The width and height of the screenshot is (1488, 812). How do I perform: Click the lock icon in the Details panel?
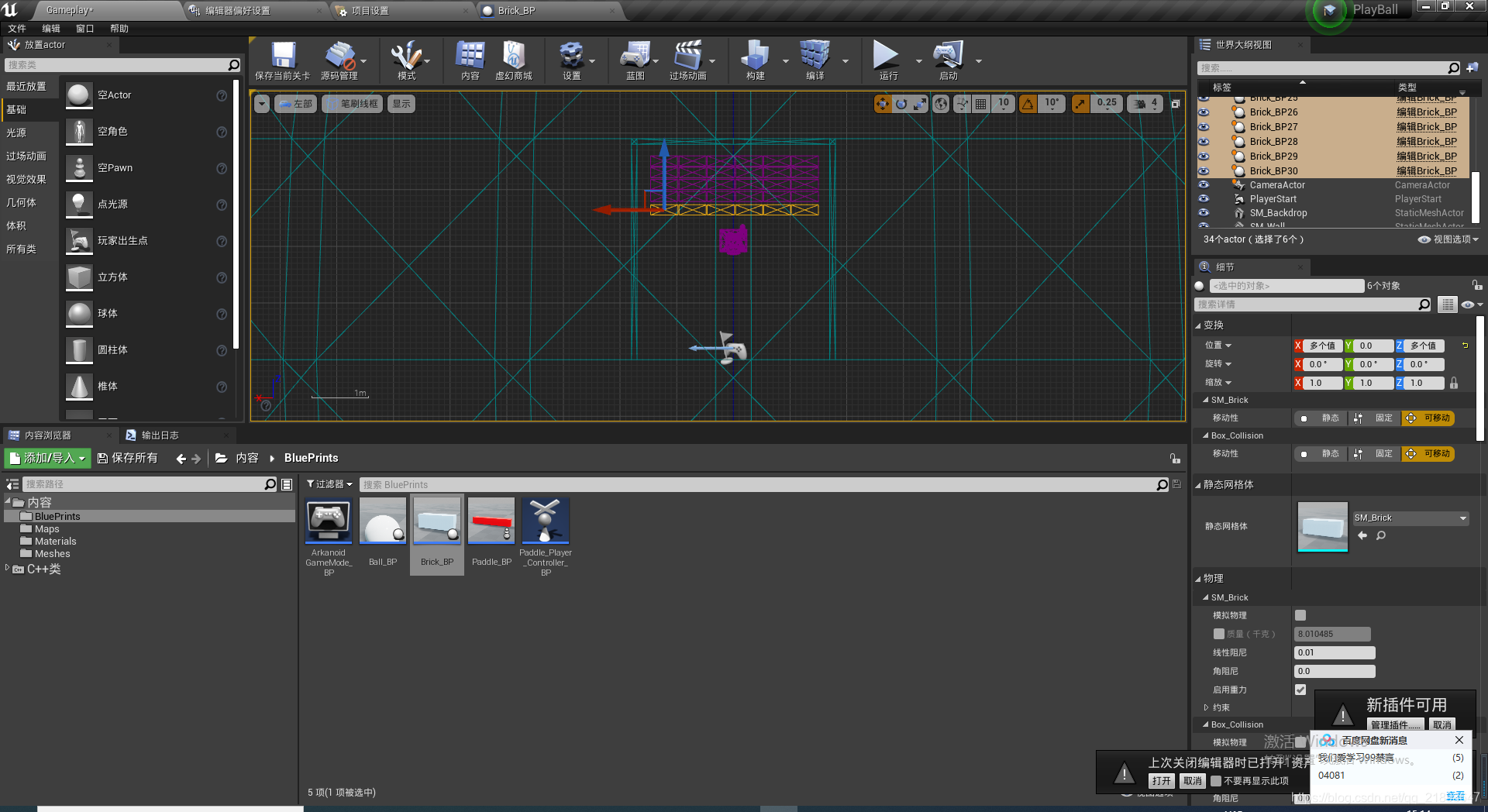(x=1477, y=285)
